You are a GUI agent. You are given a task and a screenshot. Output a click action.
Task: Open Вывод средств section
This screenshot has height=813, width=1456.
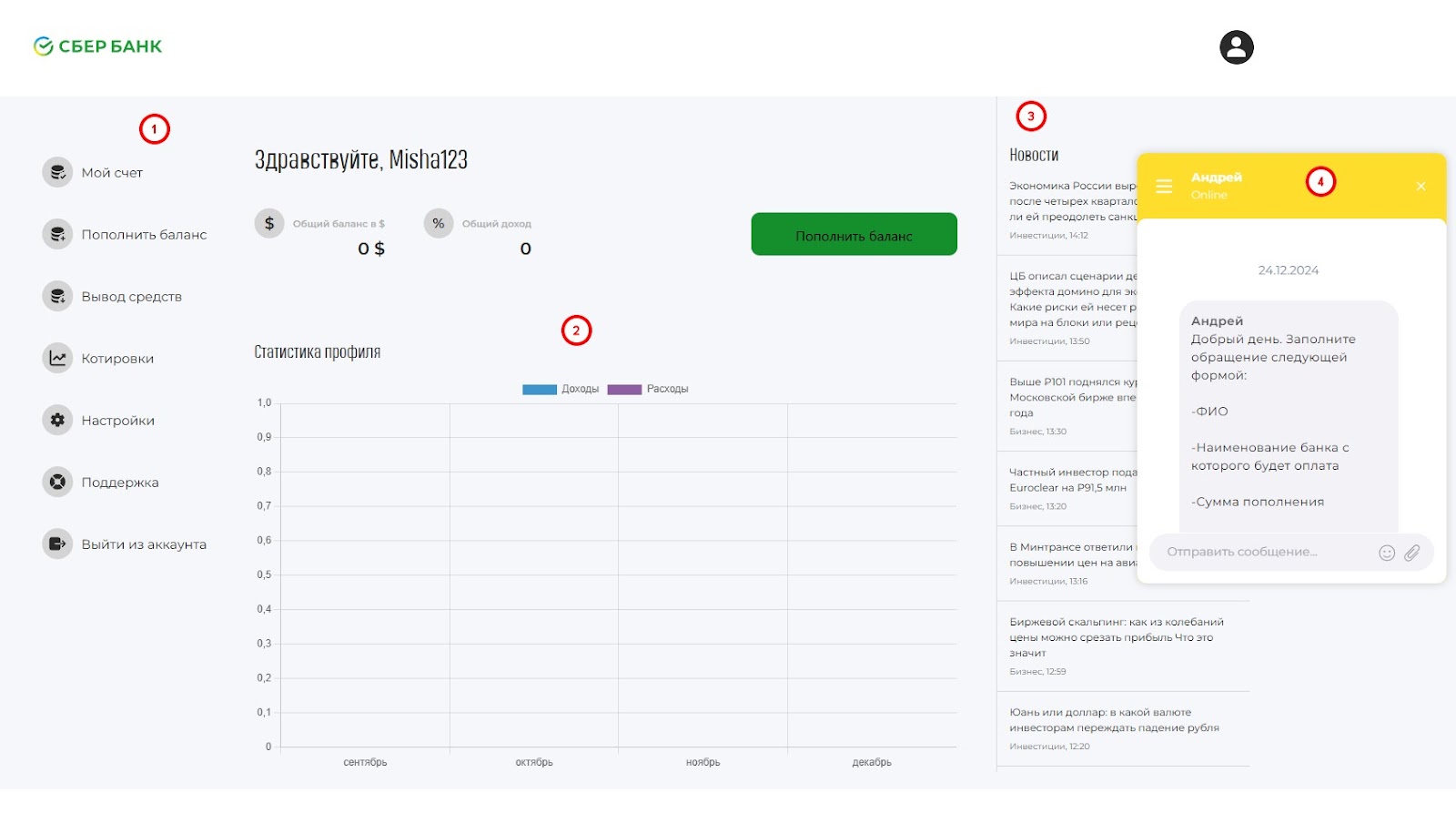click(x=132, y=296)
